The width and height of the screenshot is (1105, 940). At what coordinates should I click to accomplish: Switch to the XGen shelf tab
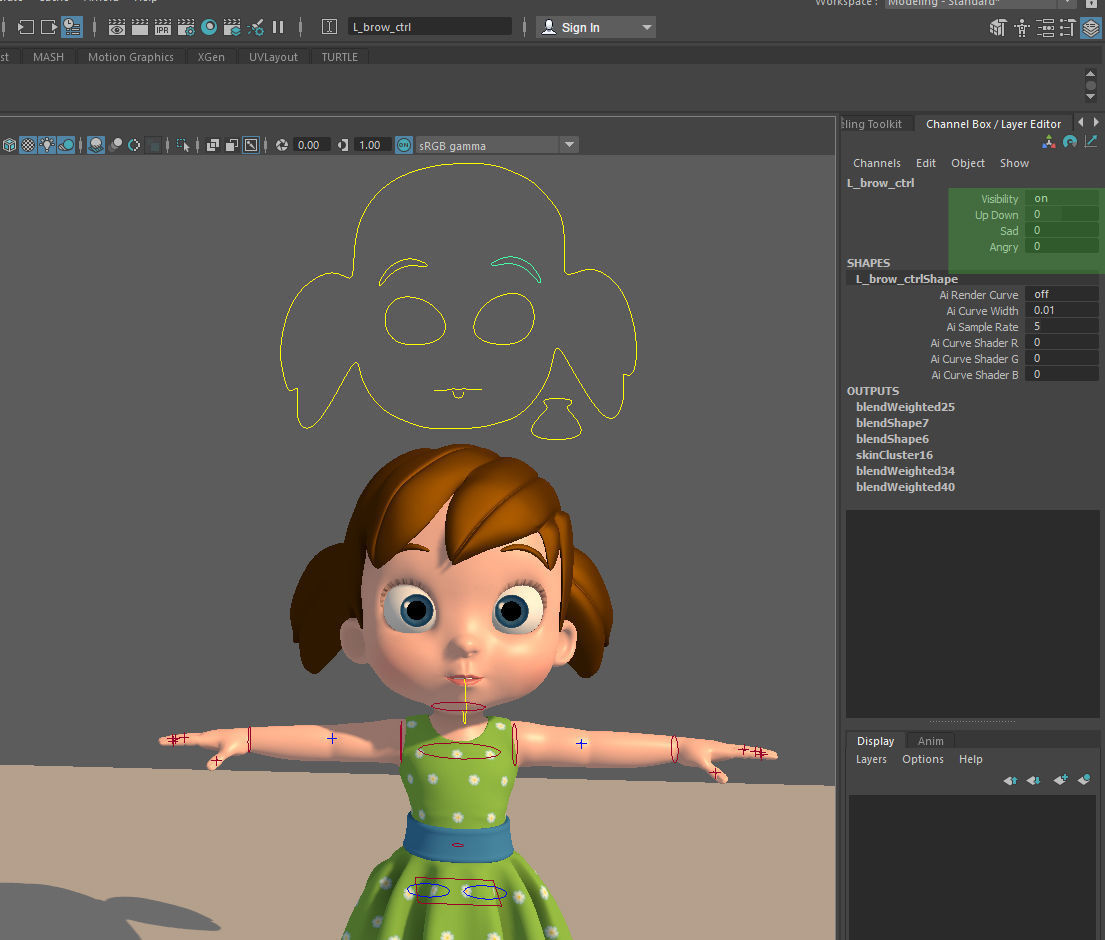pyautogui.click(x=211, y=57)
